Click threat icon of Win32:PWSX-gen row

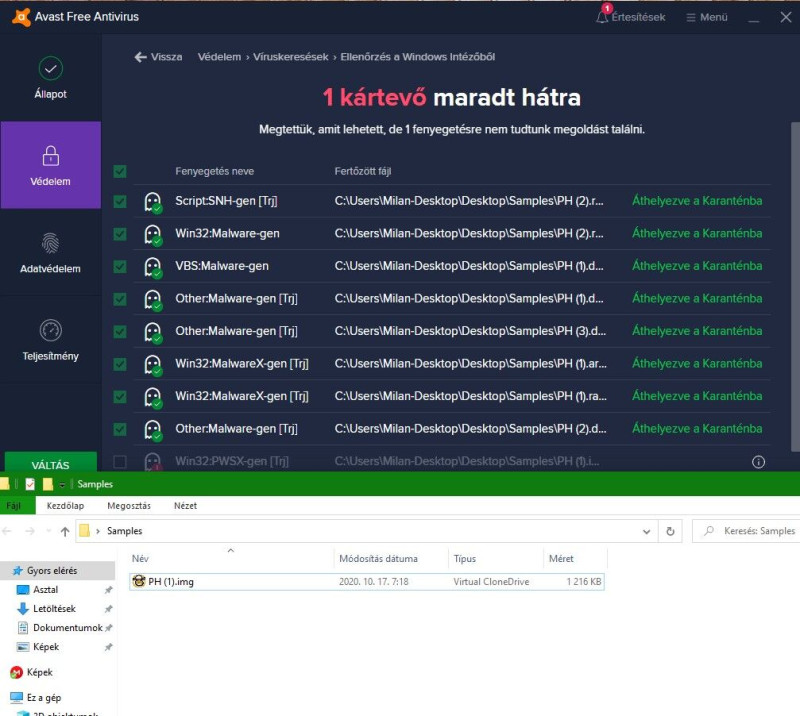click(153, 462)
